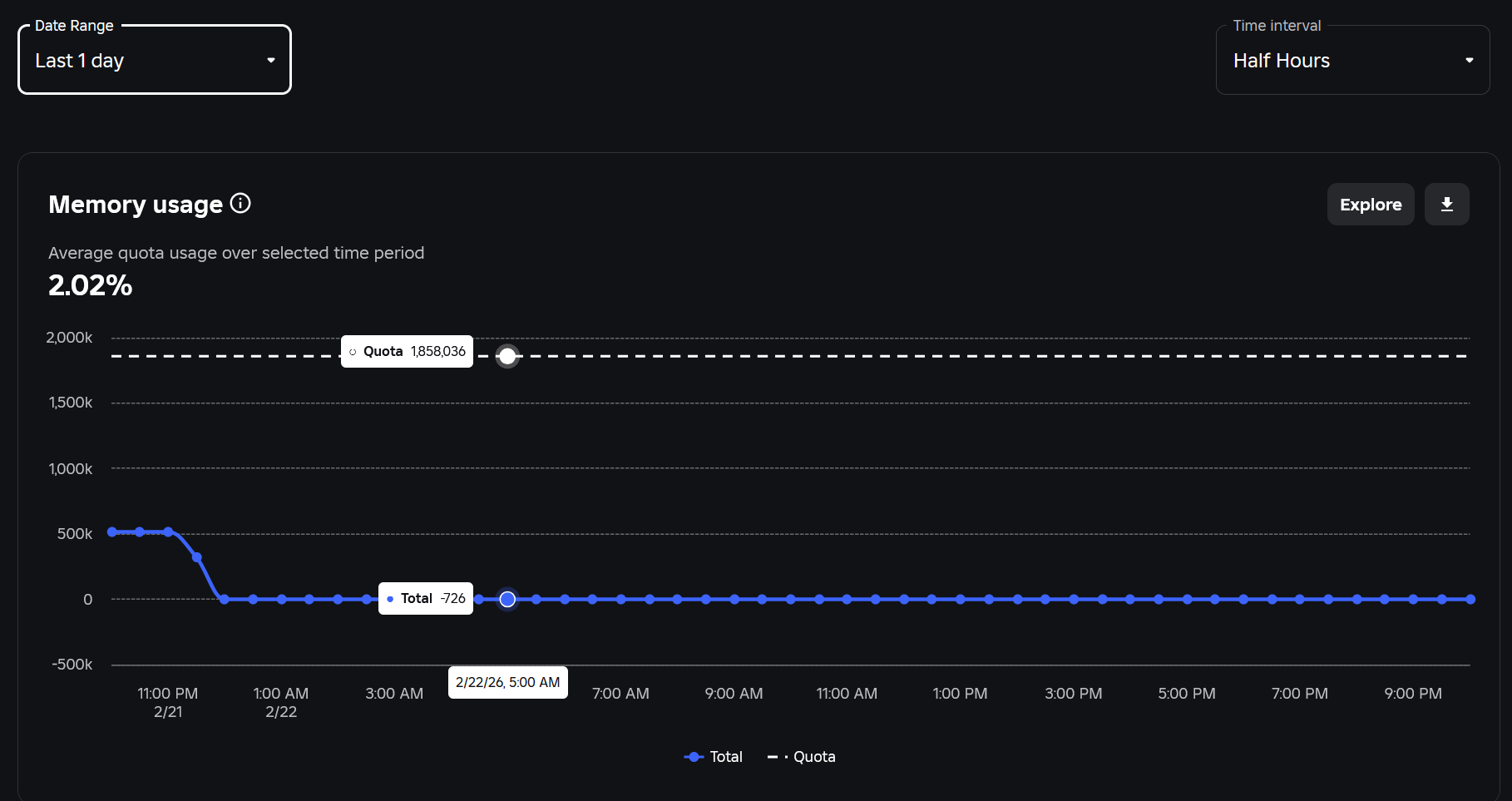
Task: Click the 1:00 AM 2/22 x-axis label
Action: [x=281, y=702]
